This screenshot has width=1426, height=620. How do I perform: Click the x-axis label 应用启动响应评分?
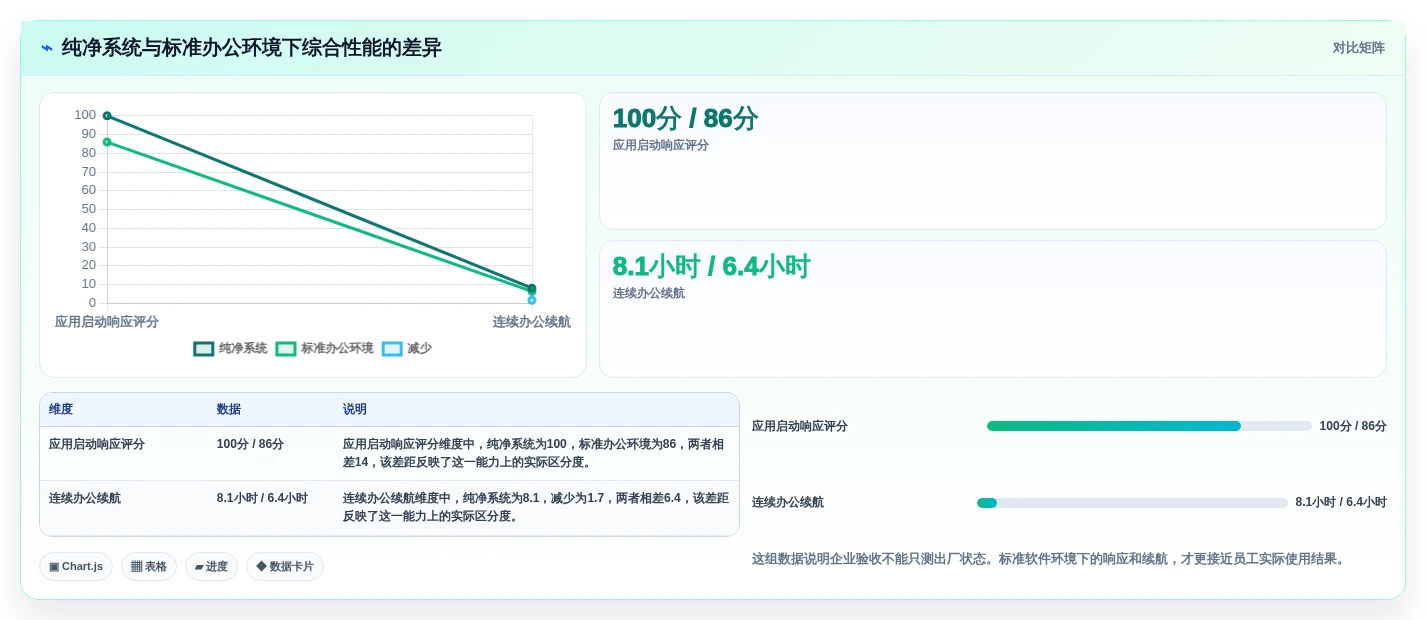pyautogui.click(x=107, y=322)
